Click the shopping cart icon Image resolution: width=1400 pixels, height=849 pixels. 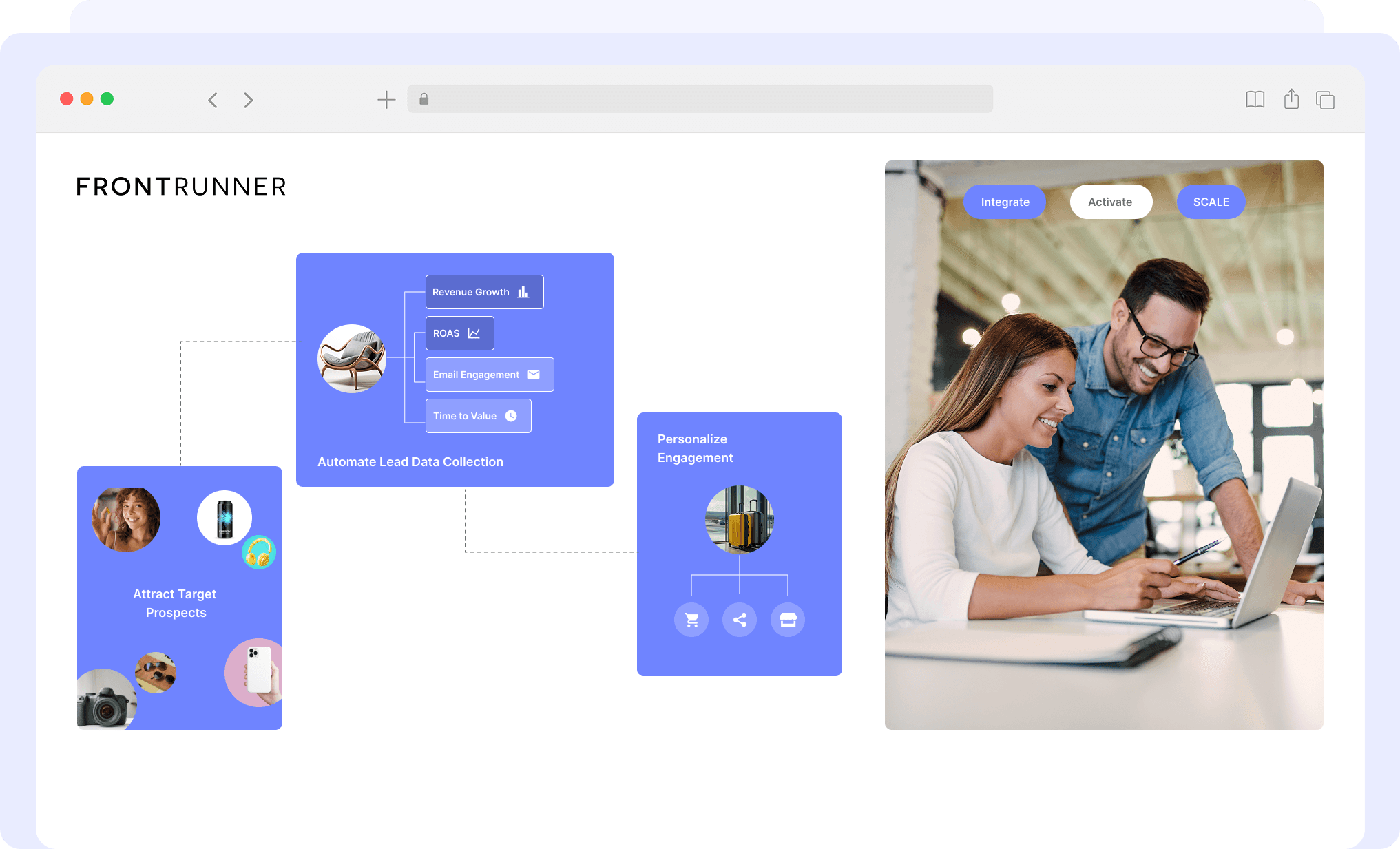(x=691, y=620)
